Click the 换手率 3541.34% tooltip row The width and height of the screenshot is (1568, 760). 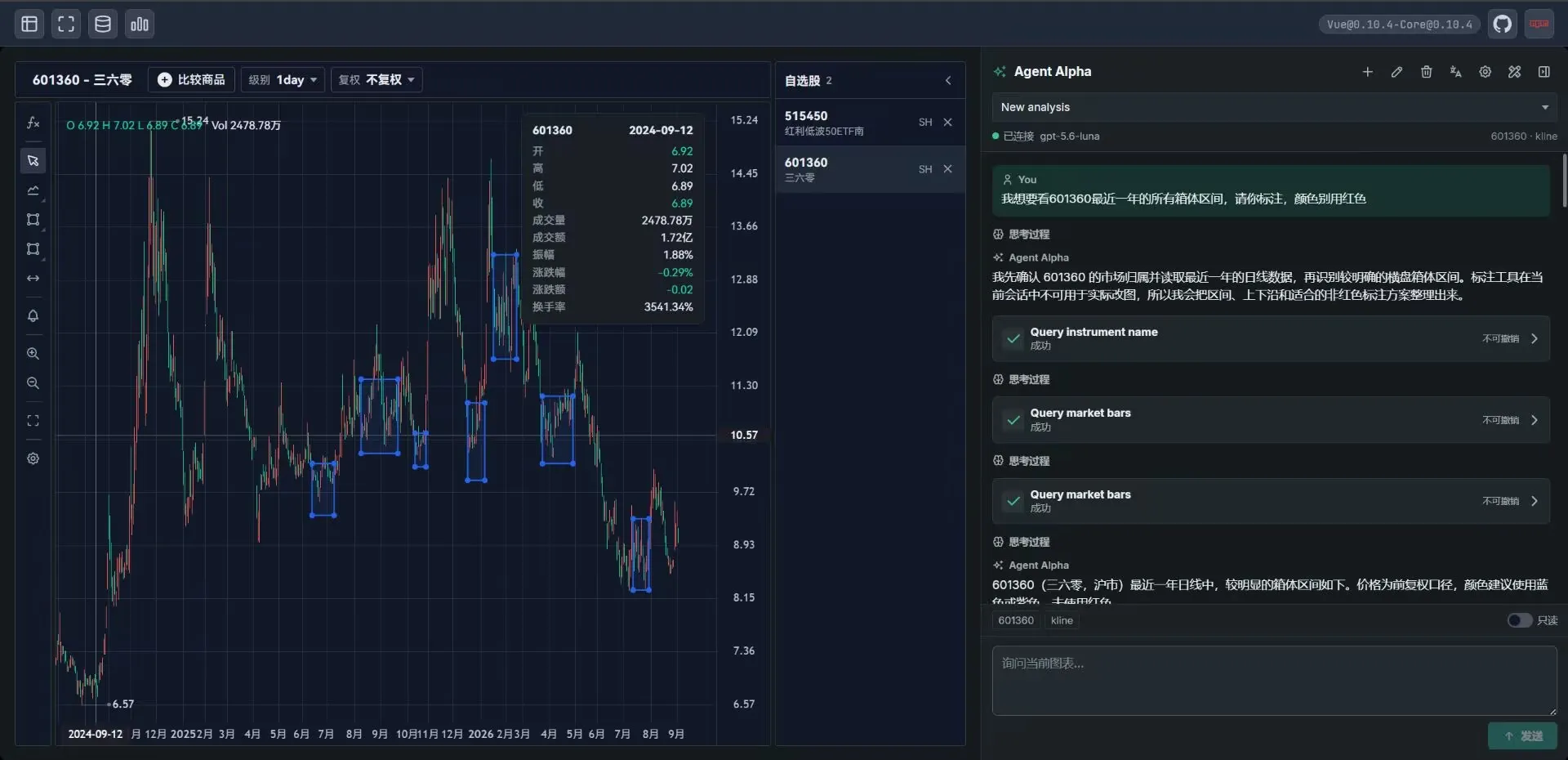[x=612, y=306]
